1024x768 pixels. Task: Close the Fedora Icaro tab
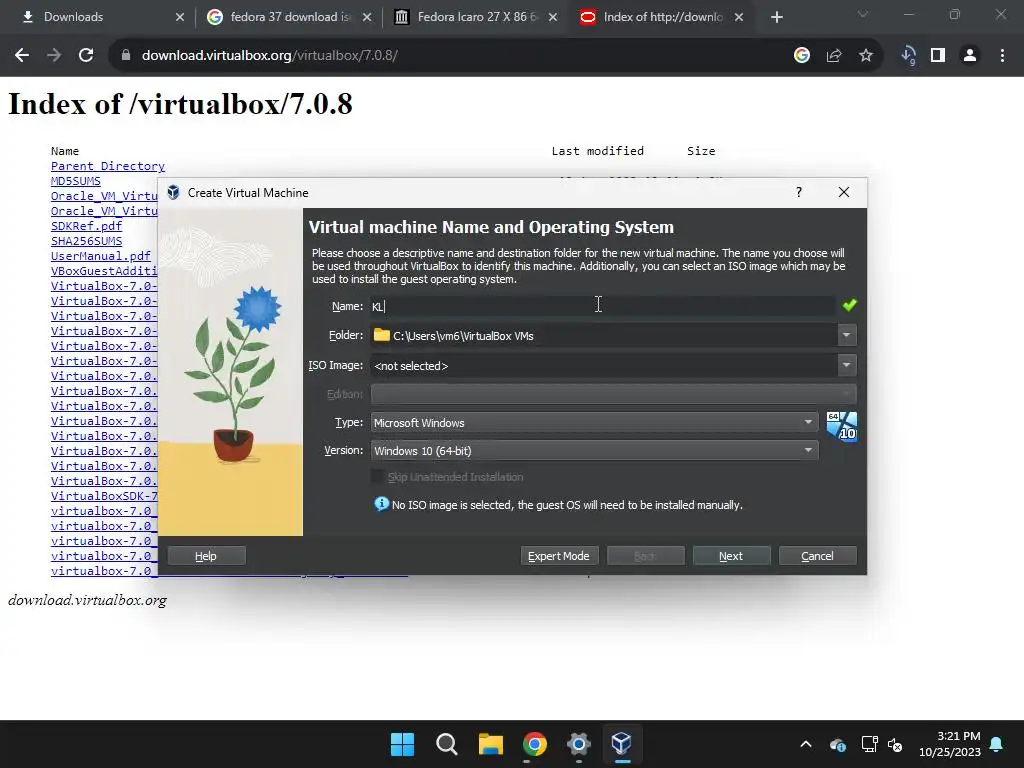(x=552, y=17)
